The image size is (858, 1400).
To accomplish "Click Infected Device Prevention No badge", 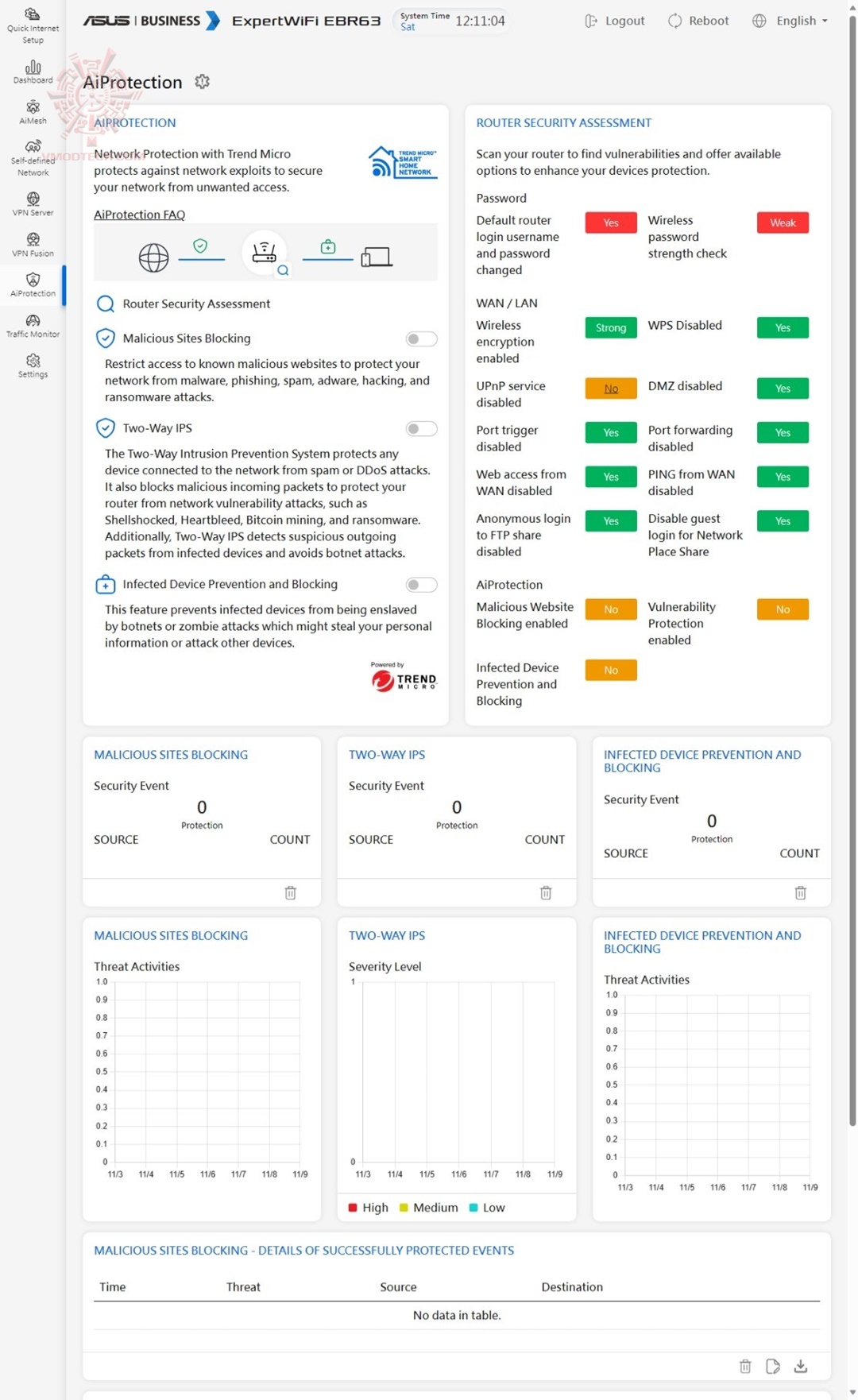I will point(611,670).
